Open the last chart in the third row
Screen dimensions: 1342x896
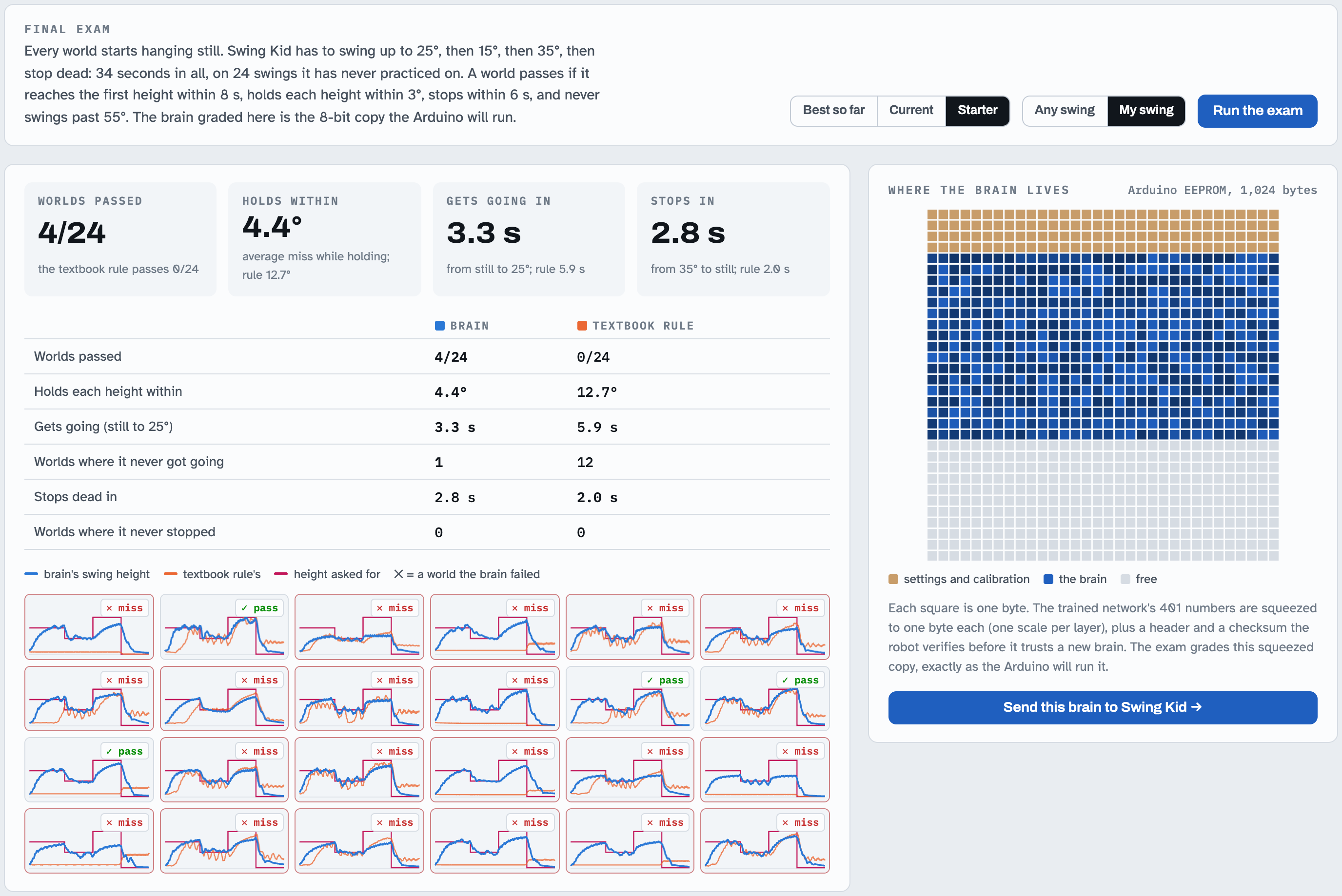(x=765, y=770)
